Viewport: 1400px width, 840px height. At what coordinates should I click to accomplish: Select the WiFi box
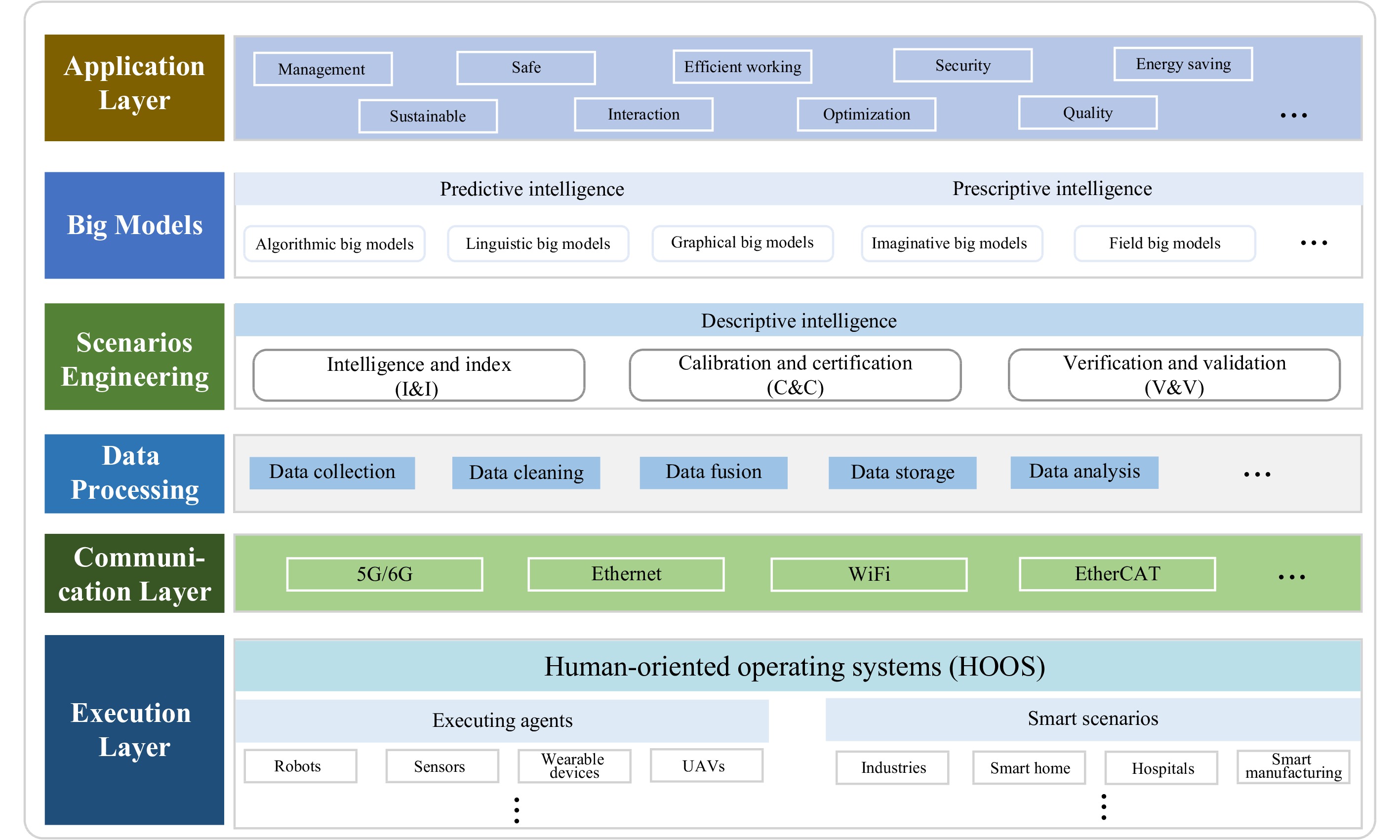(x=869, y=574)
